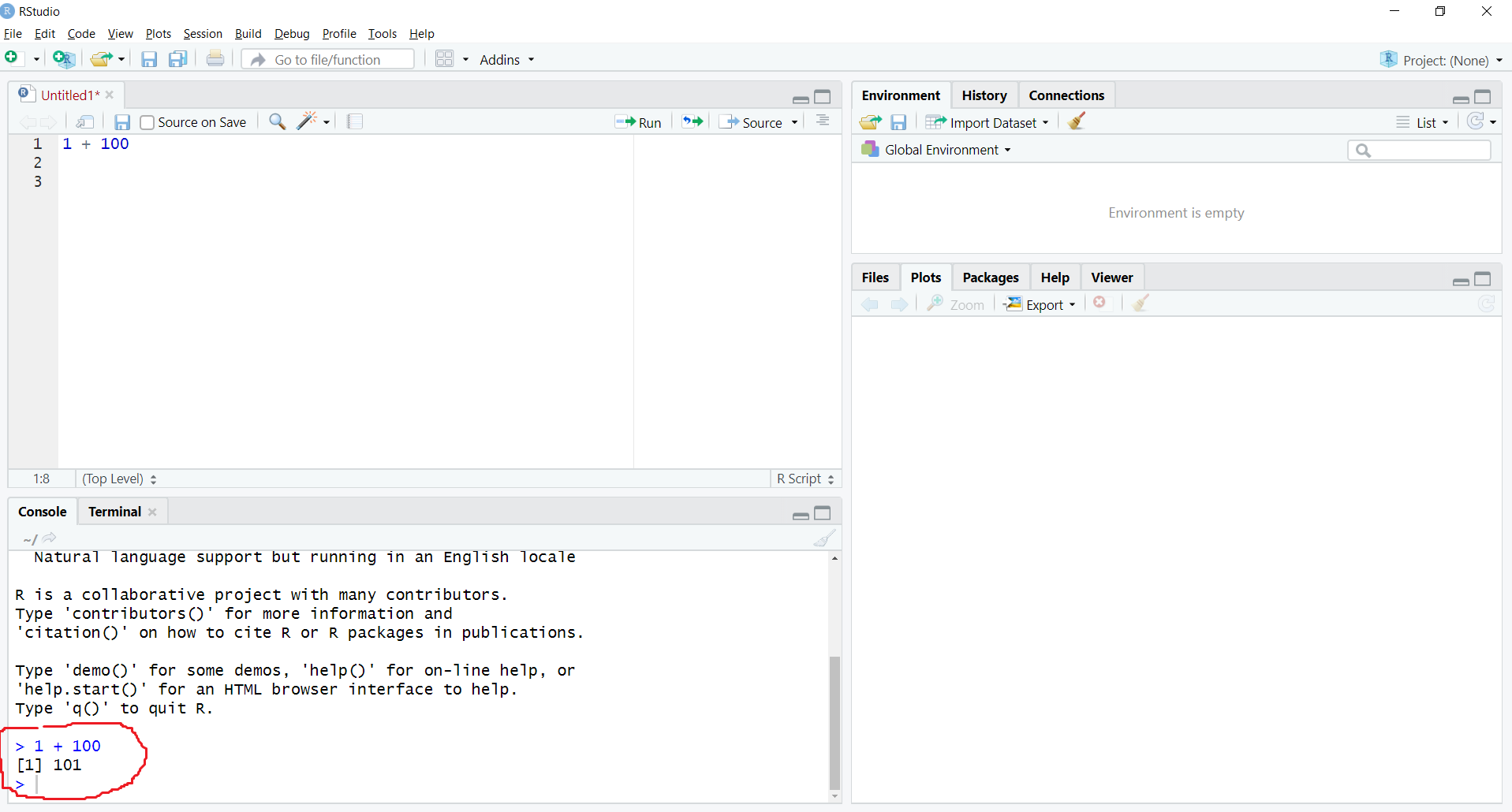Open the File menu
This screenshot has width=1512, height=812.
pos(13,33)
